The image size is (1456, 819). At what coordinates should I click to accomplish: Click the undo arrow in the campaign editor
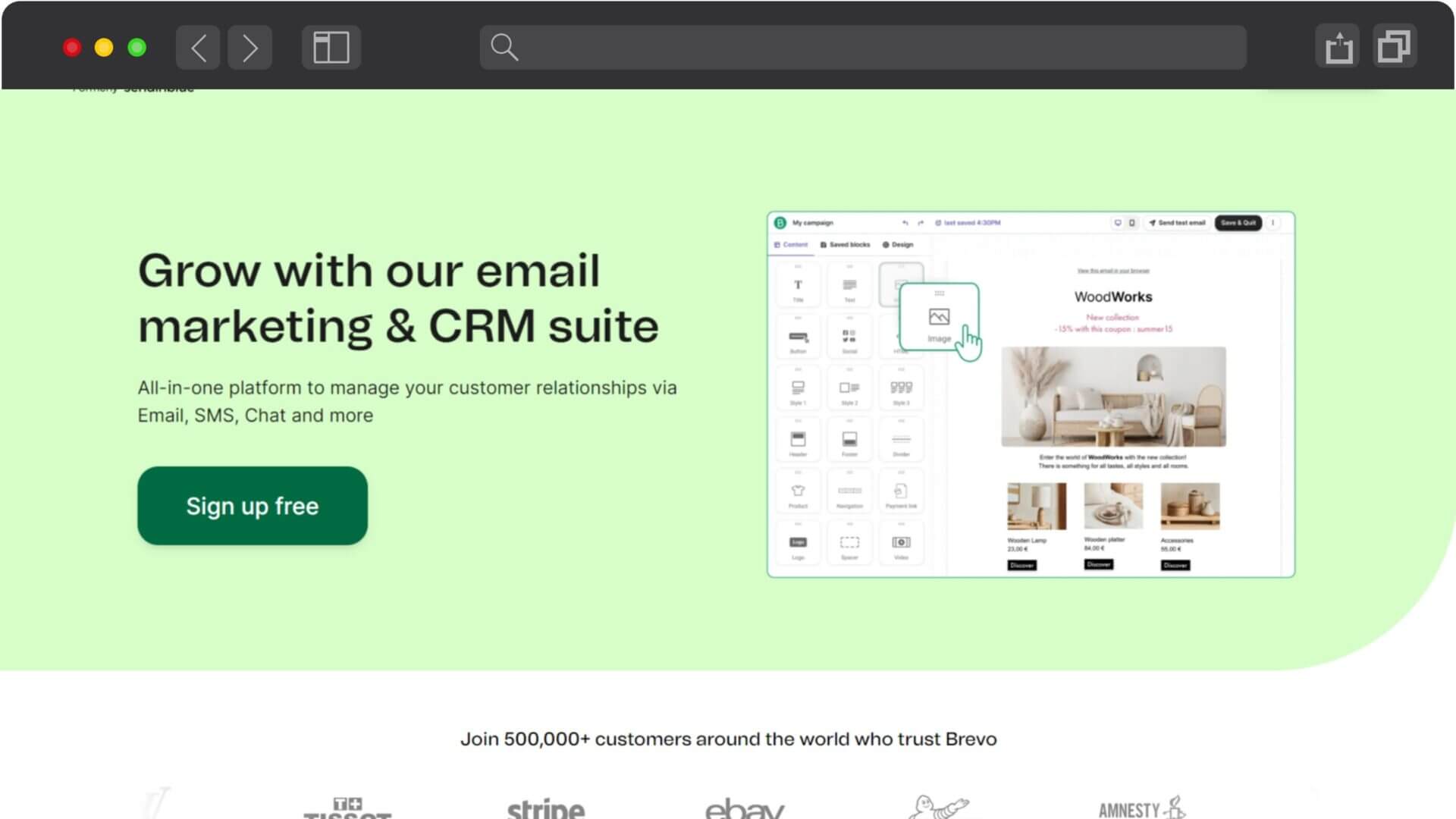coord(905,223)
